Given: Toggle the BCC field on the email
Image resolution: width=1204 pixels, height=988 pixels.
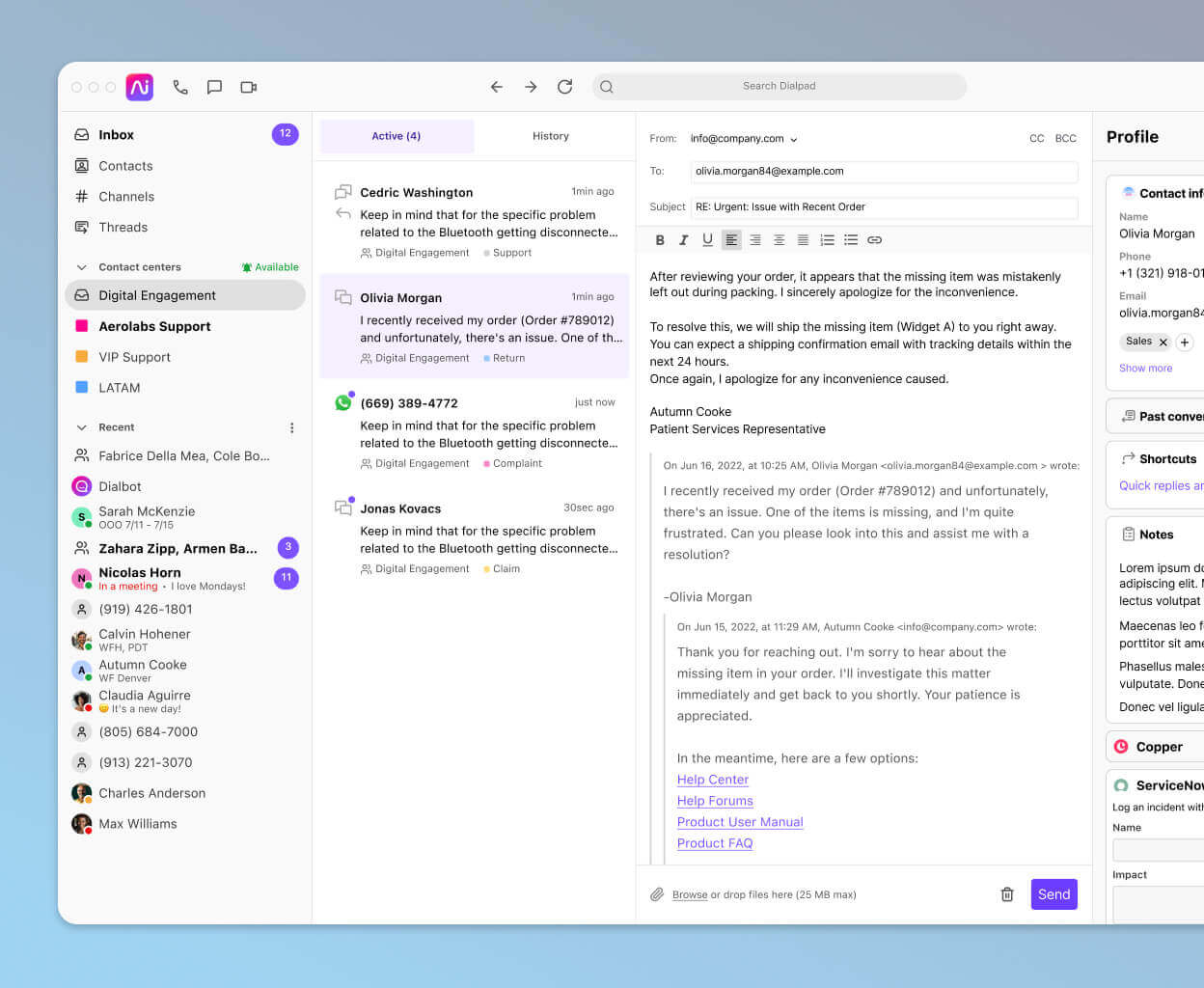Looking at the screenshot, I should point(1065,138).
